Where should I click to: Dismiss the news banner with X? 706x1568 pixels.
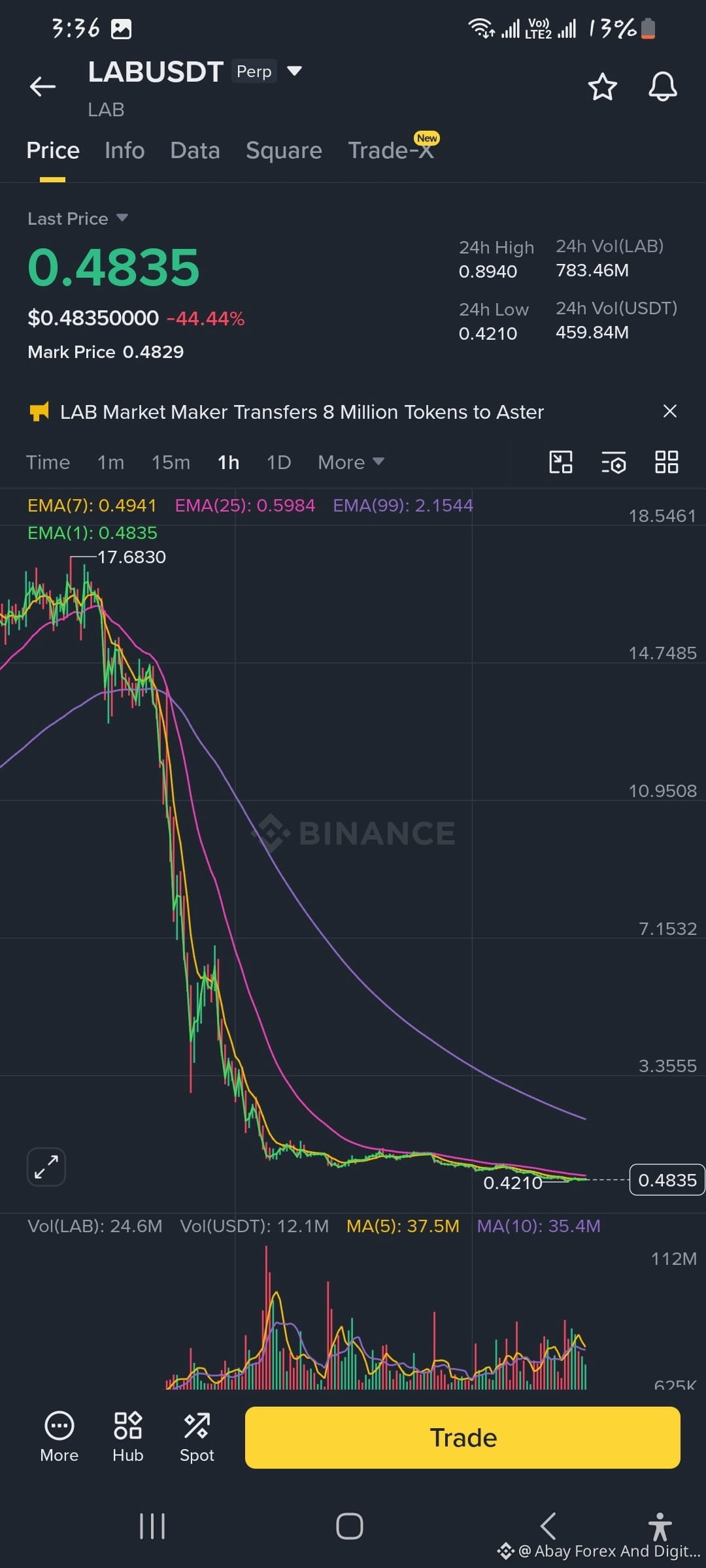click(x=669, y=411)
